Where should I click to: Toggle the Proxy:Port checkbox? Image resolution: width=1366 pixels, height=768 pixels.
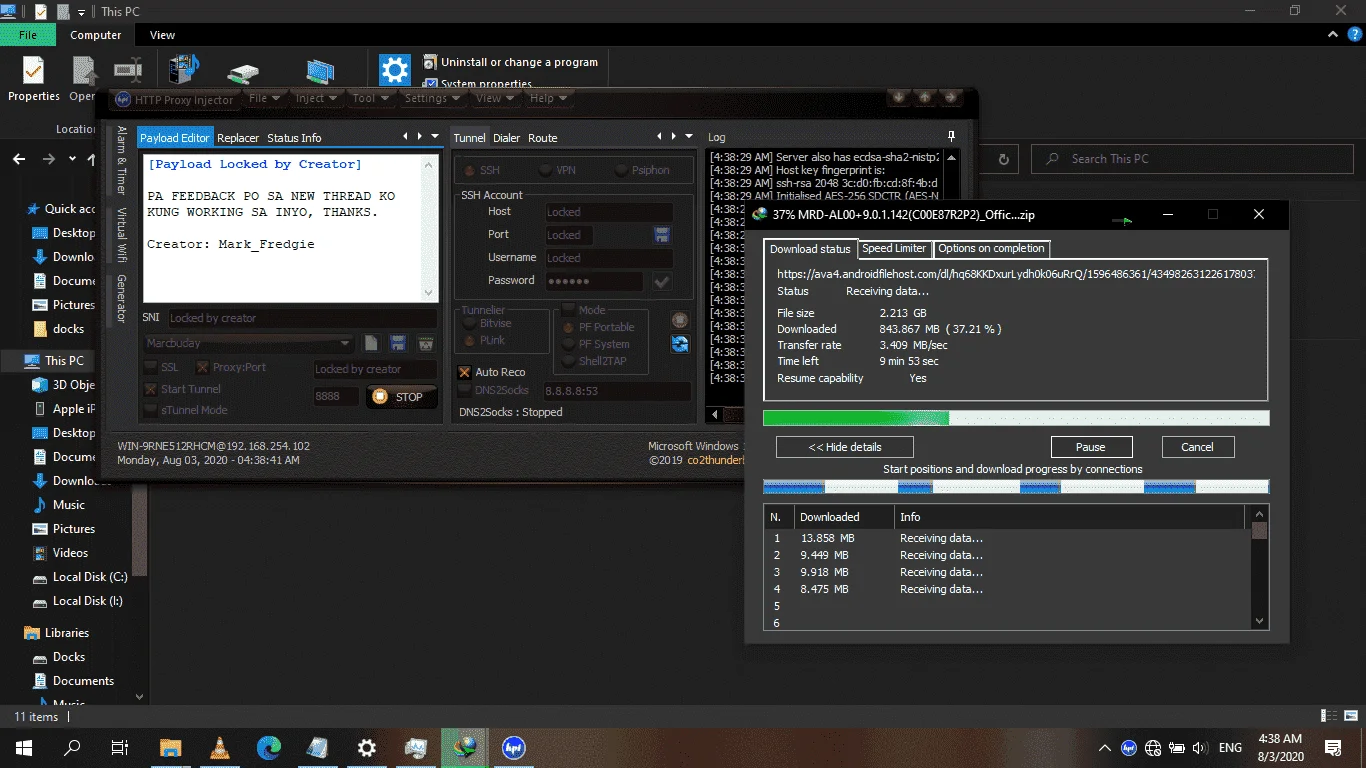point(203,367)
